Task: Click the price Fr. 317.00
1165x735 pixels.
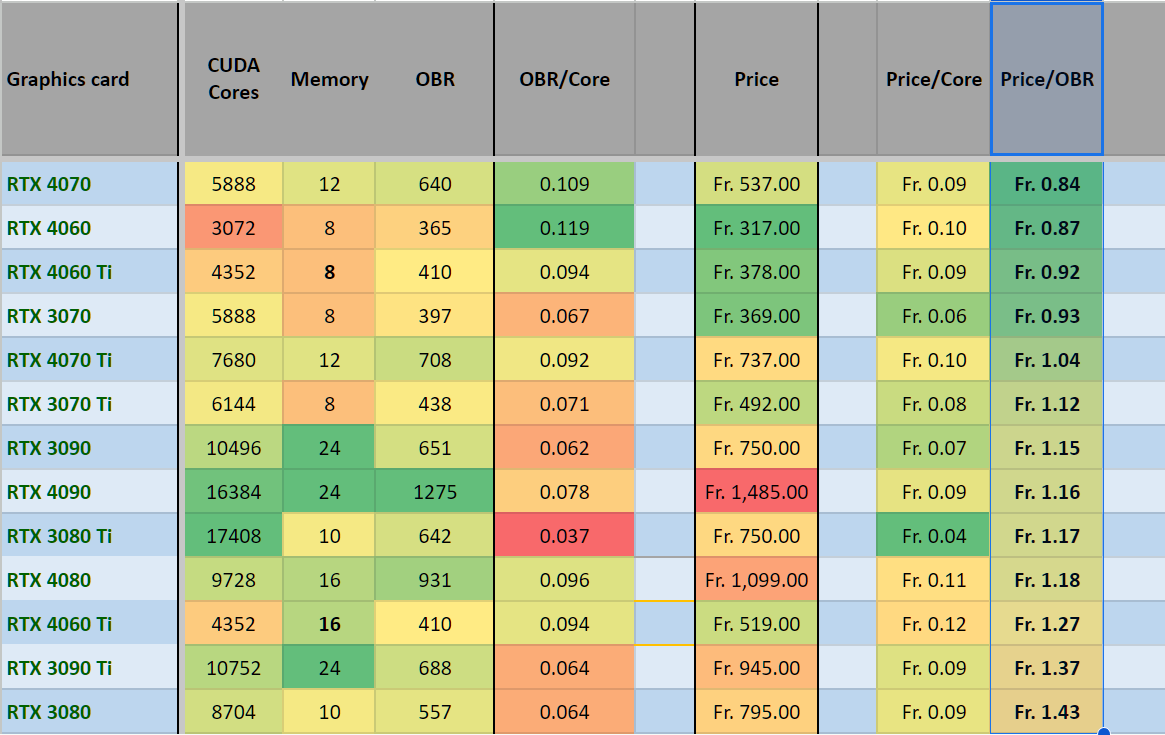Action: tap(756, 228)
